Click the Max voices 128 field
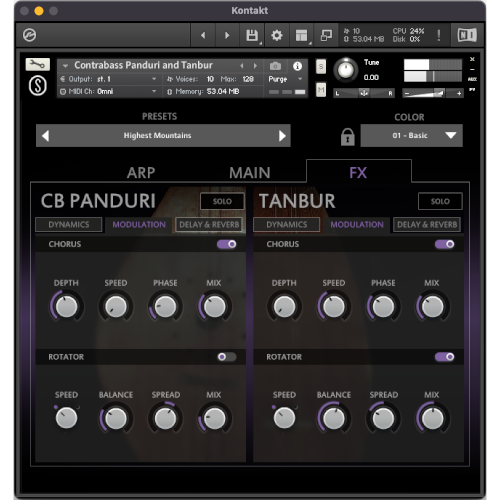500x500 pixels. (248, 79)
